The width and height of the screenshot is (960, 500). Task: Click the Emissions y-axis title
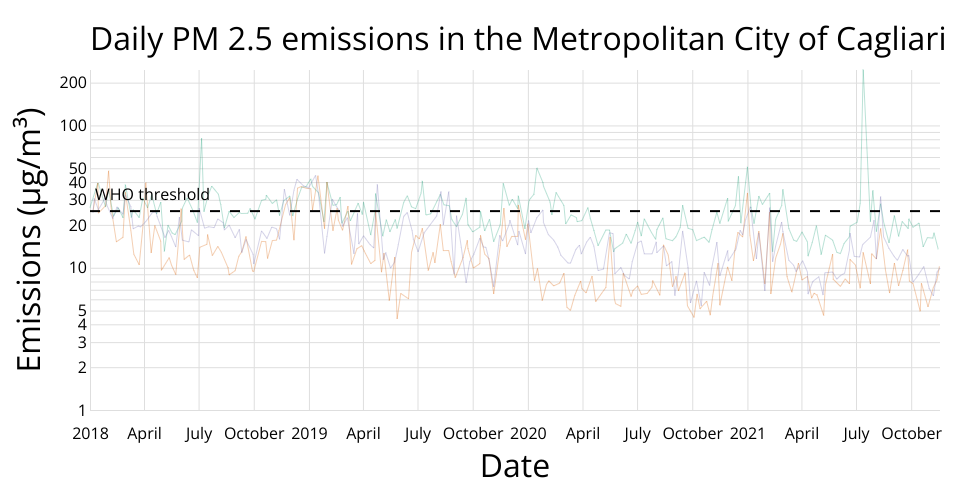32,243
